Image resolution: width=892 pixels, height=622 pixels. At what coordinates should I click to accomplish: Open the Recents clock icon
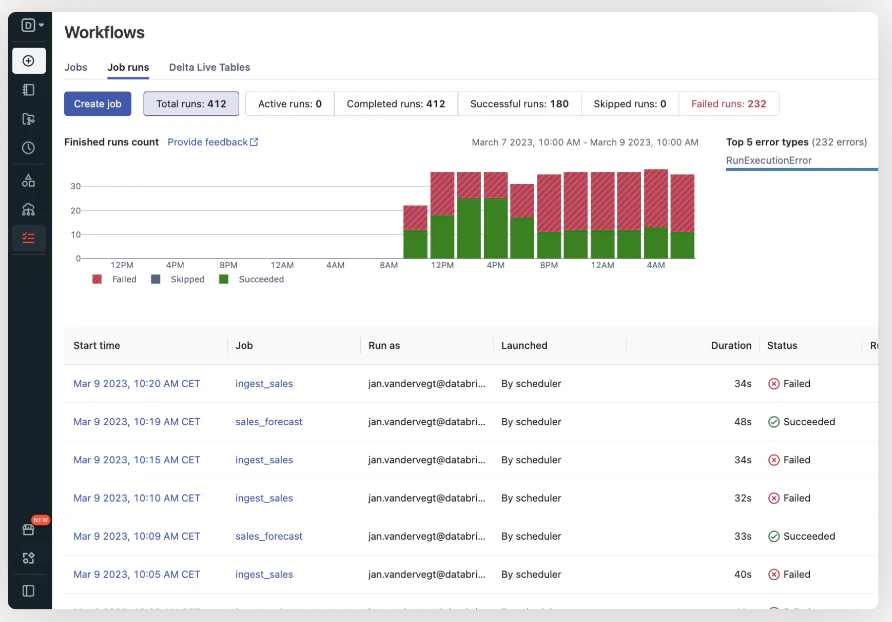28,148
